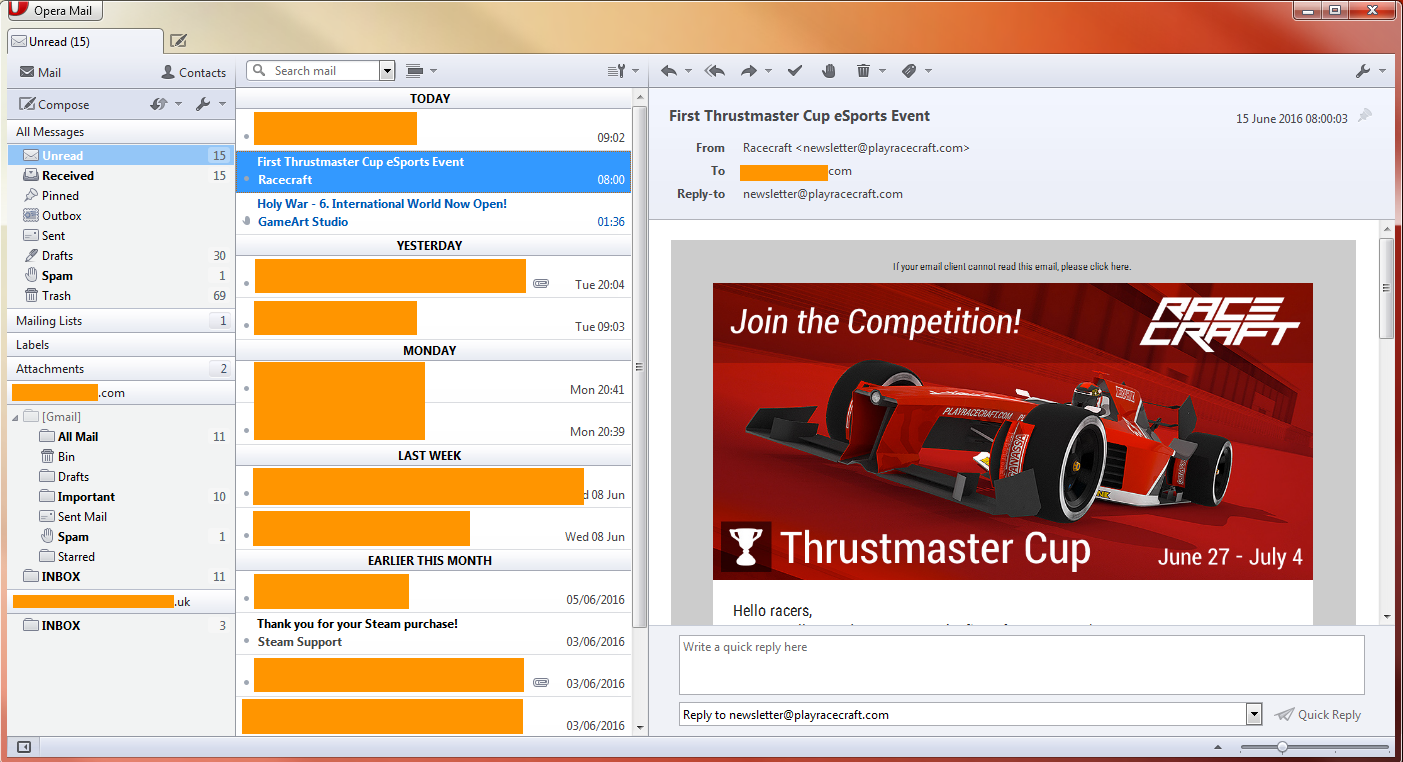Toggle the panel show/hide button at bottom-left
1403x762 pixels.
click(x=24, y=747)
